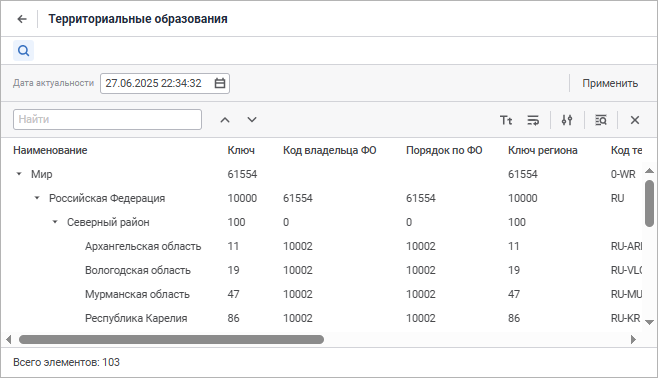
Task: Click the Применить button
Action: [x=610, y=83]
